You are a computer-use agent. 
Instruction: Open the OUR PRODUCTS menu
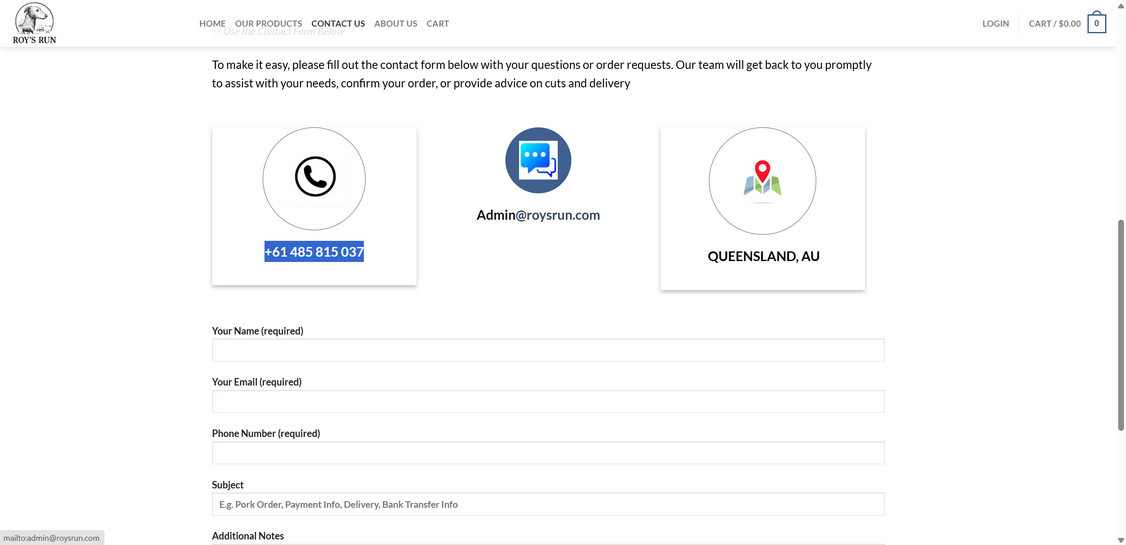269,24
